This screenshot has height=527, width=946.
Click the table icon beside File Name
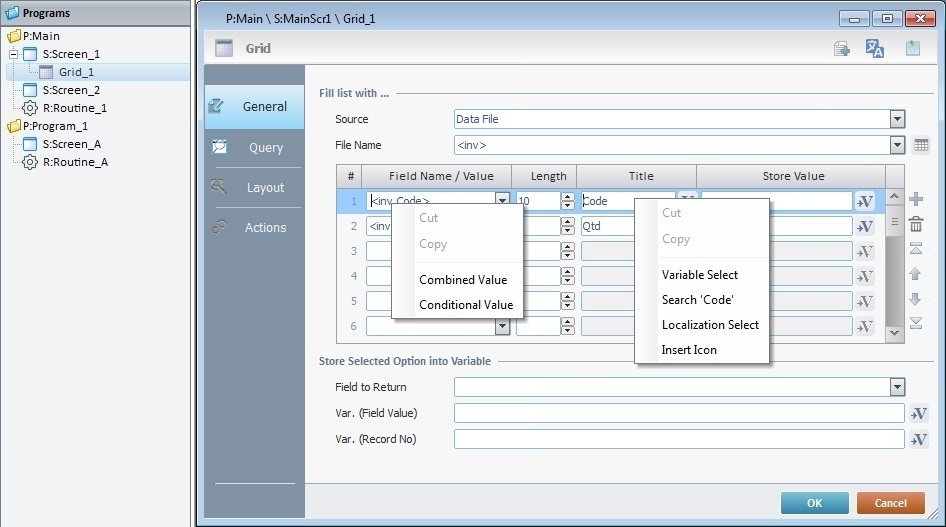click(x=921, y=145)
